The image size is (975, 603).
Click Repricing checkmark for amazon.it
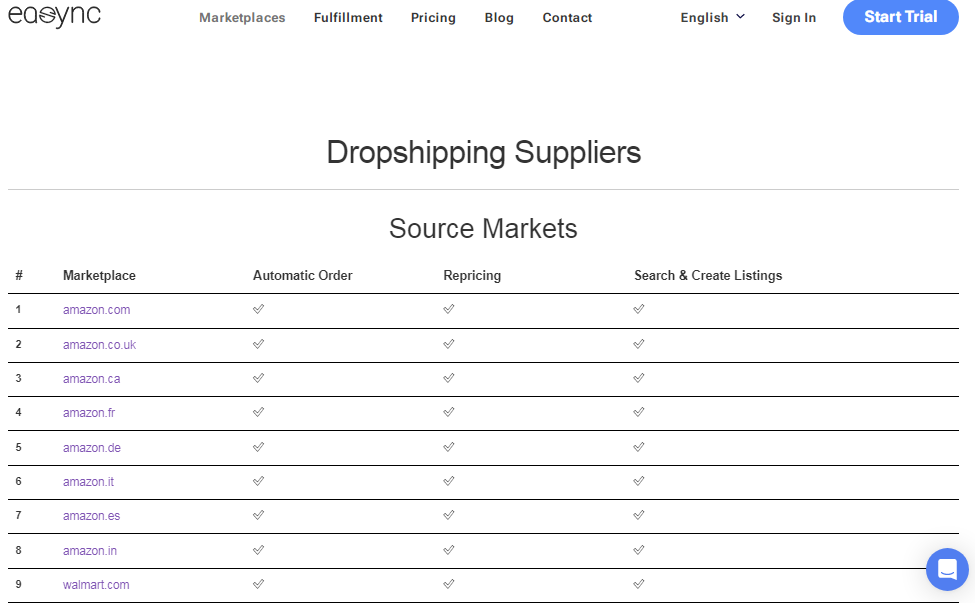tap(449, 481)
